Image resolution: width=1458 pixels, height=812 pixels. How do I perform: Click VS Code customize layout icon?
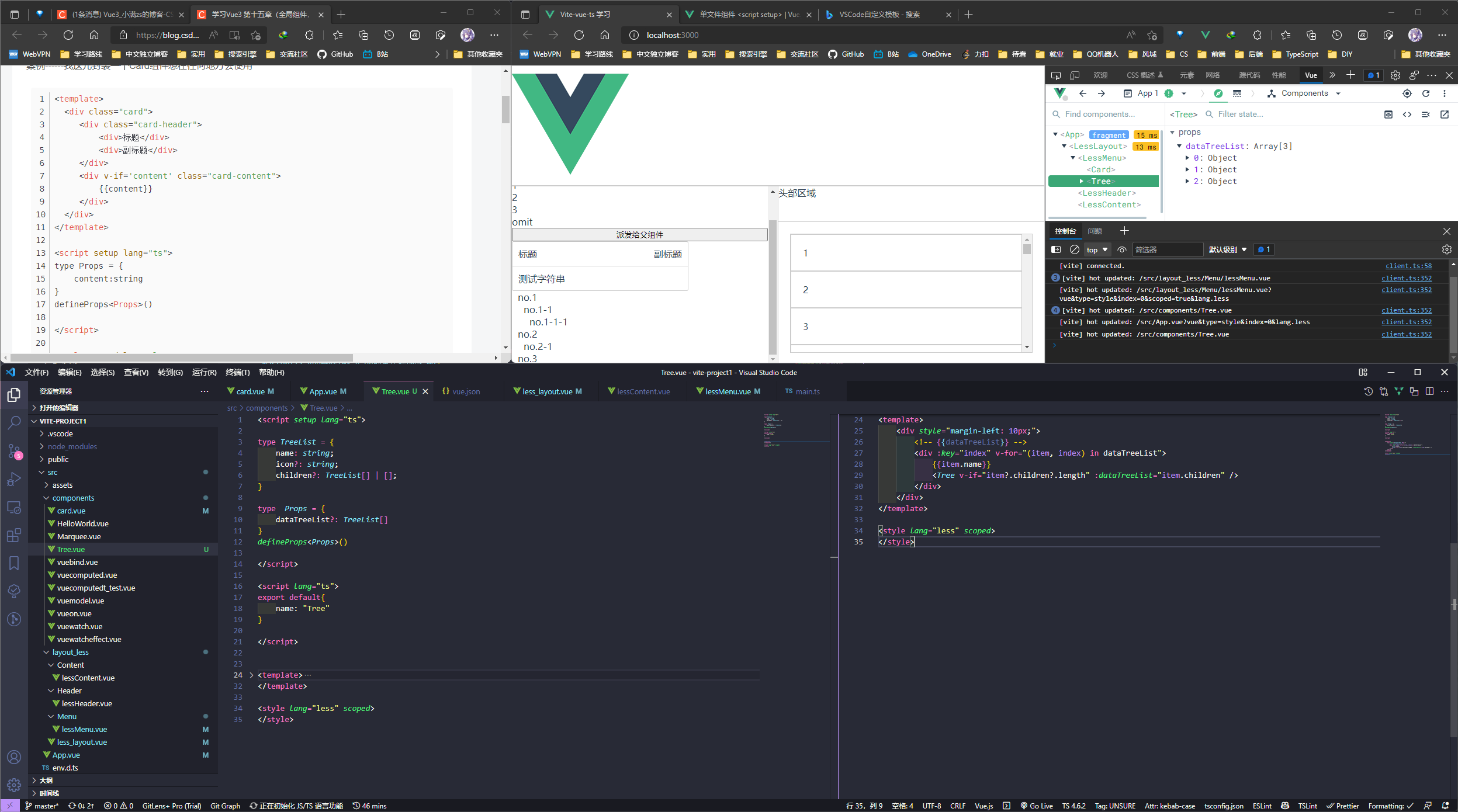(1363, 372)
